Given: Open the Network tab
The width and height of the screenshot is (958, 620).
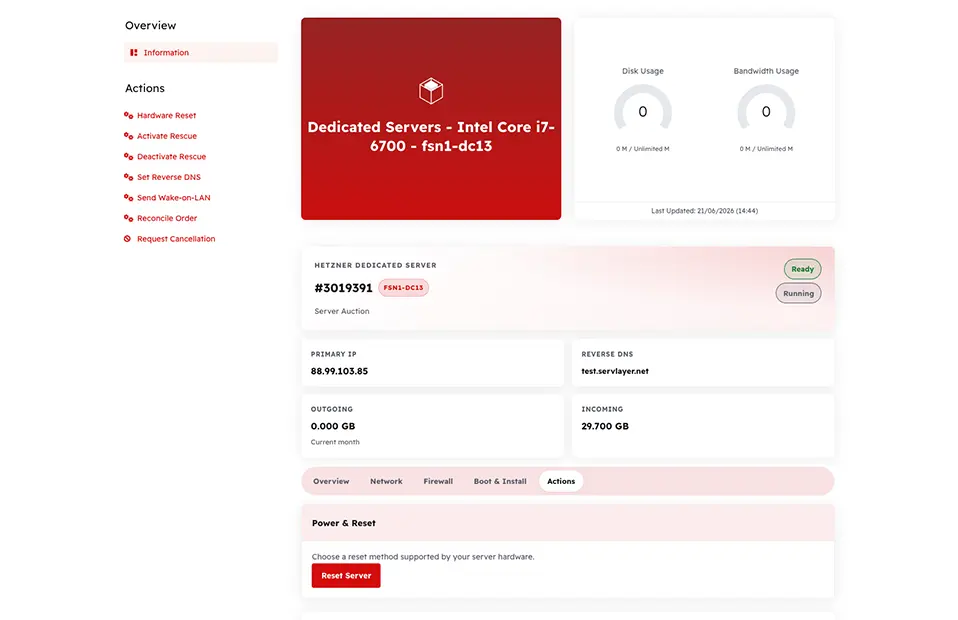Looking at the screenshot, I should point(386,481).
